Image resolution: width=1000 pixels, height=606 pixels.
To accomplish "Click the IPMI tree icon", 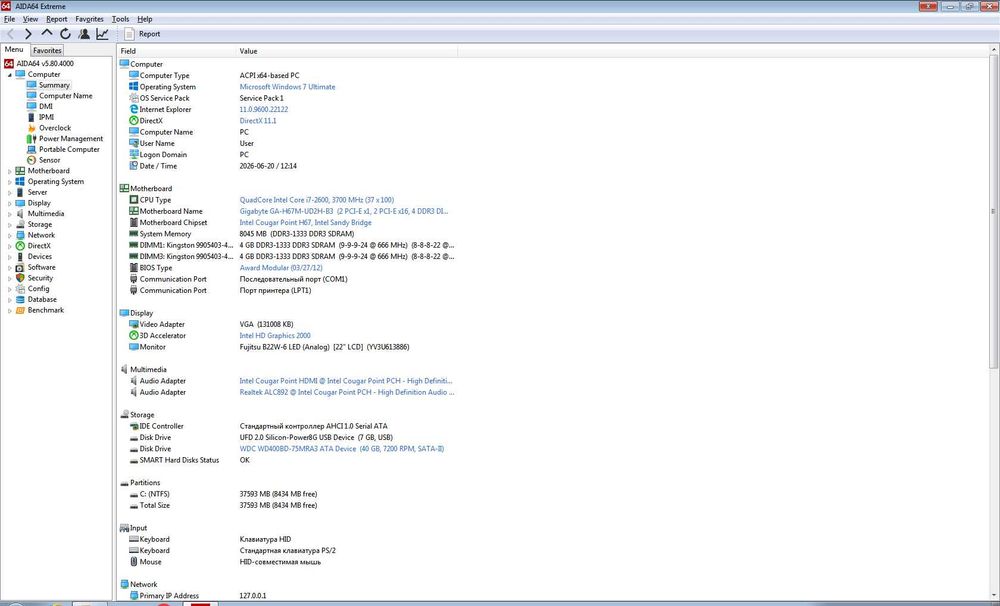I will coord(31,117).
